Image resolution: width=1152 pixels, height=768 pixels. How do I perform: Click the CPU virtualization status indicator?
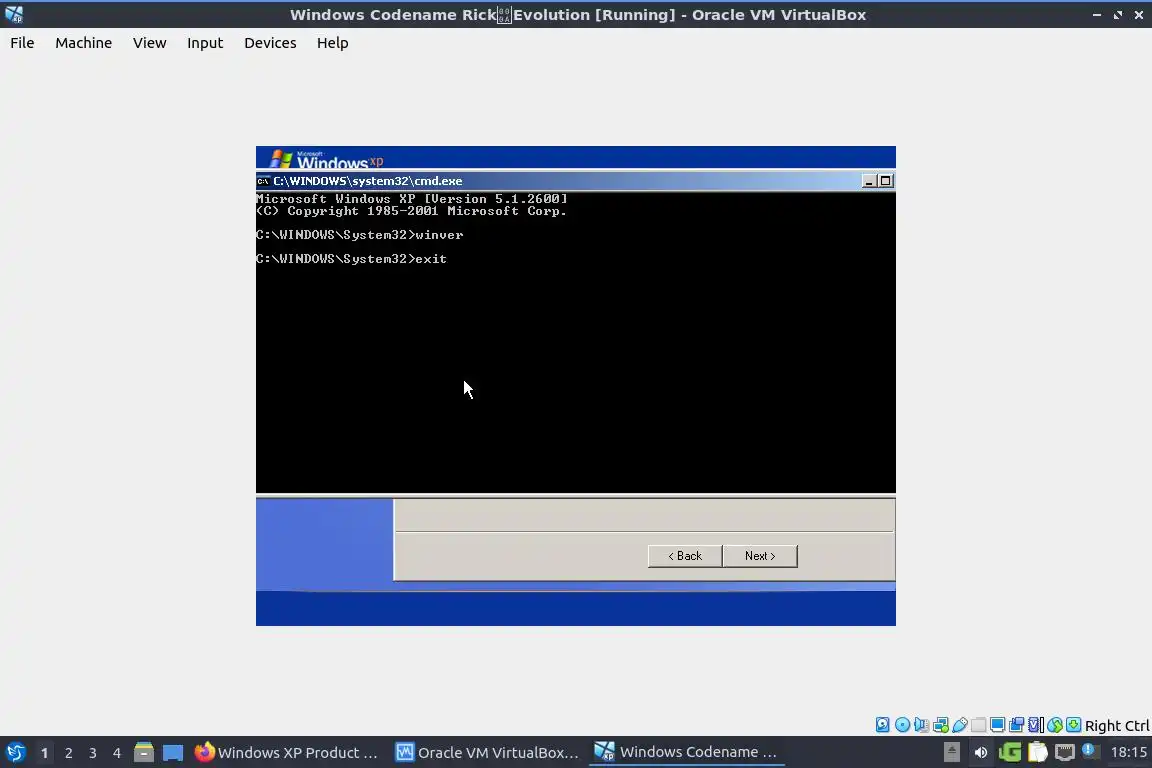click(1035, 725)
